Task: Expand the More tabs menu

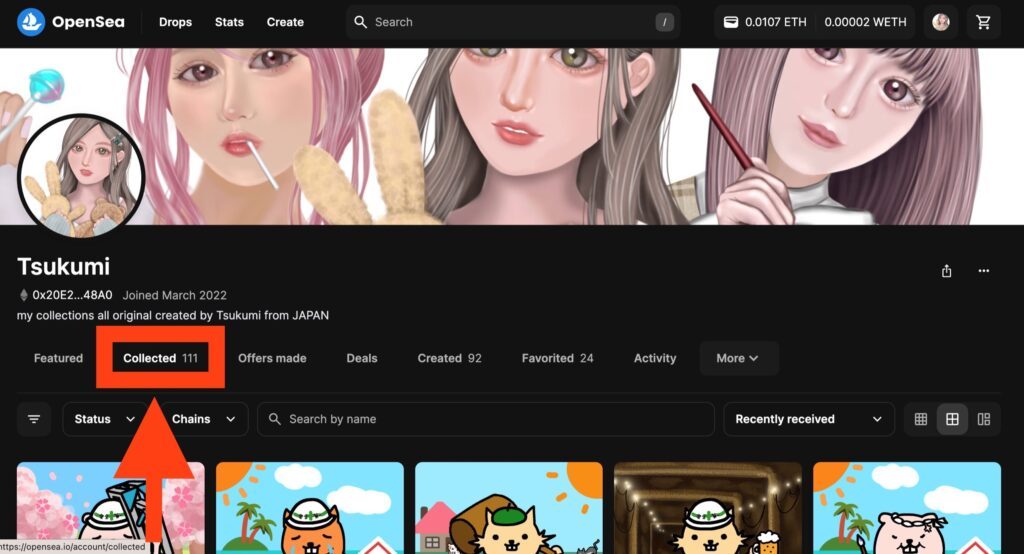Action: 738,358
